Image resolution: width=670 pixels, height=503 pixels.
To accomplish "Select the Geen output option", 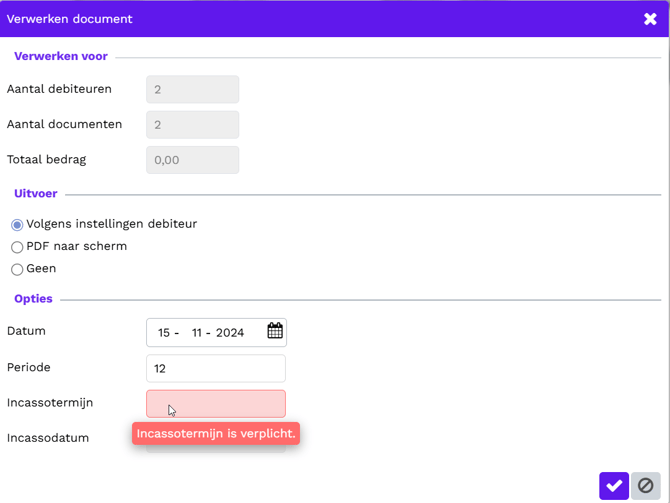I will coord(17,269).
